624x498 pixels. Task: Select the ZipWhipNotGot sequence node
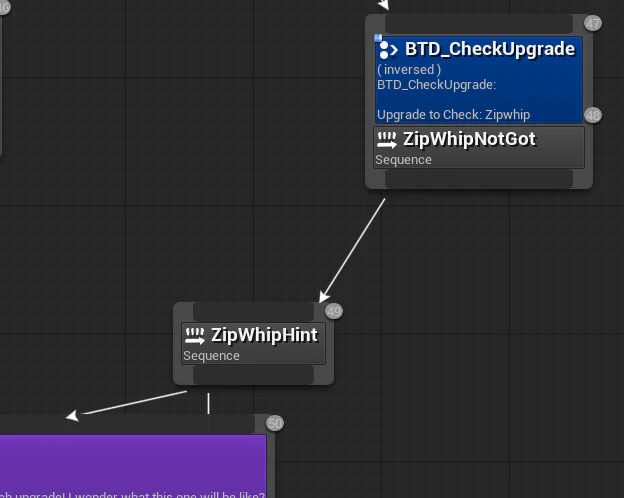pyautogui.click(x=479, y=147)
